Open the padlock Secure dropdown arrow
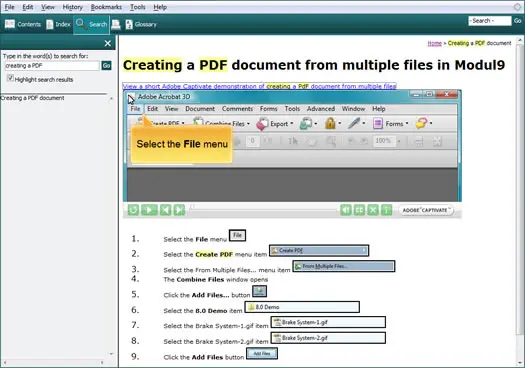Viewport: 525px width, 368px height. [x=340, y=124]
